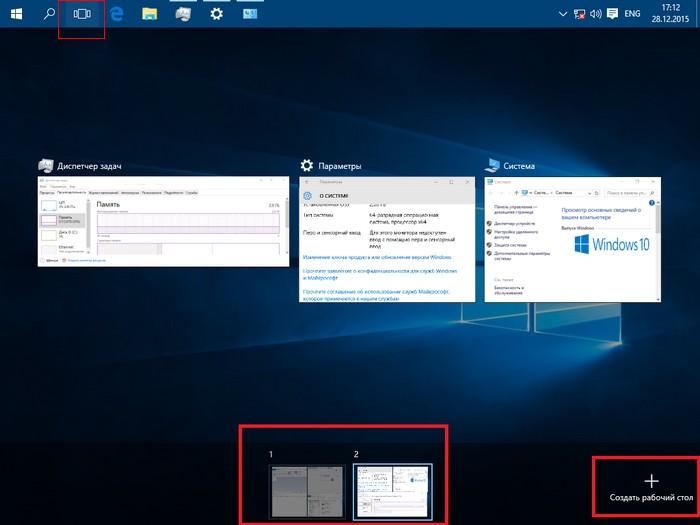Click vertical scrollbar in Система preview

click(658, 250)
